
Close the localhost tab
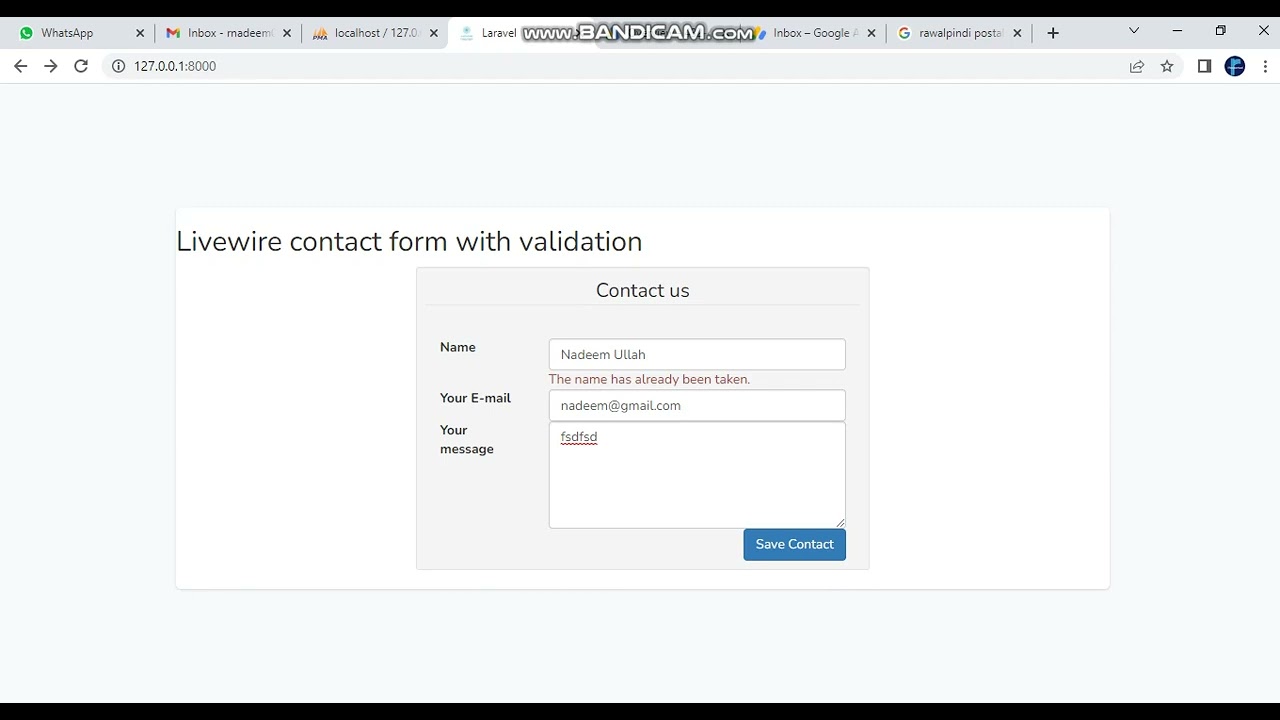coord(434,33)
